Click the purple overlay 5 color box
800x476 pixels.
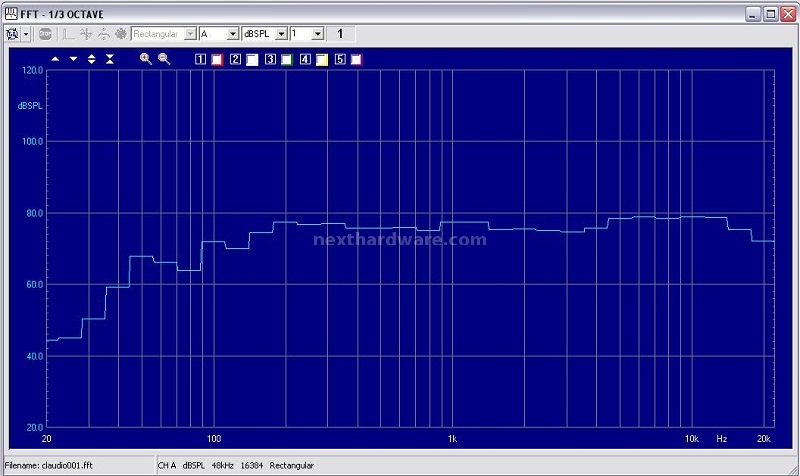[x=356, y=60]
